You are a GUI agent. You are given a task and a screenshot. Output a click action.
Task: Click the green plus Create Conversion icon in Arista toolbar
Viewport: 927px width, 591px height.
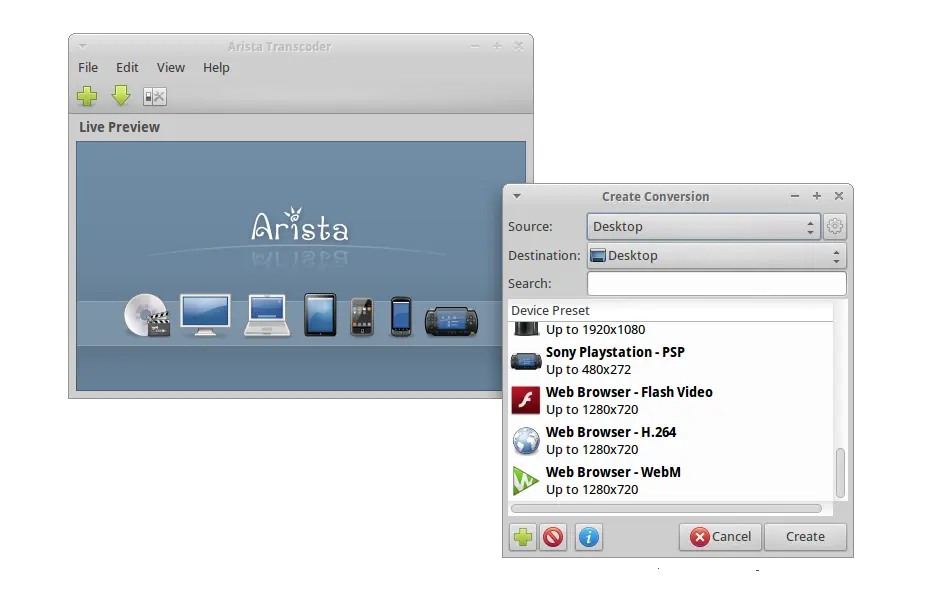[87, 96]
